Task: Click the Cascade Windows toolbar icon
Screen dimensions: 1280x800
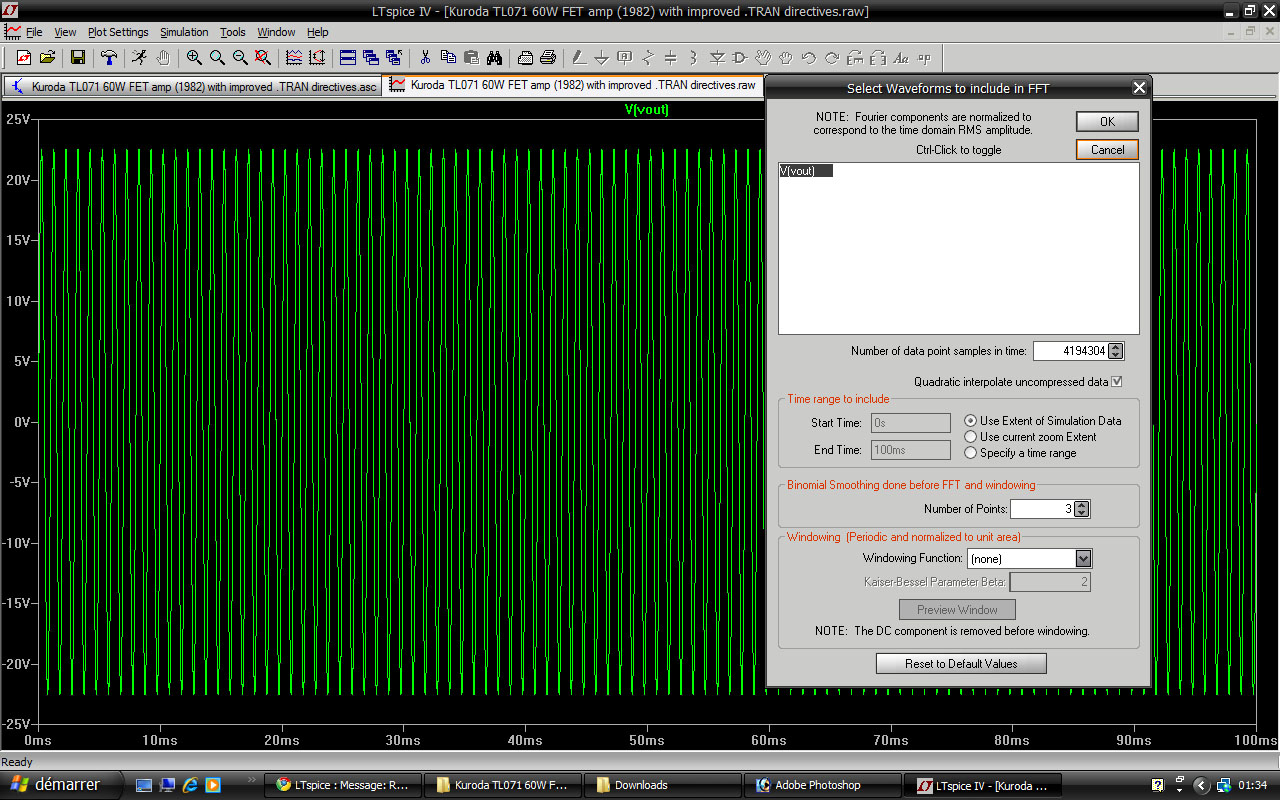Action: pyautogui.click(x=371, y=58)
